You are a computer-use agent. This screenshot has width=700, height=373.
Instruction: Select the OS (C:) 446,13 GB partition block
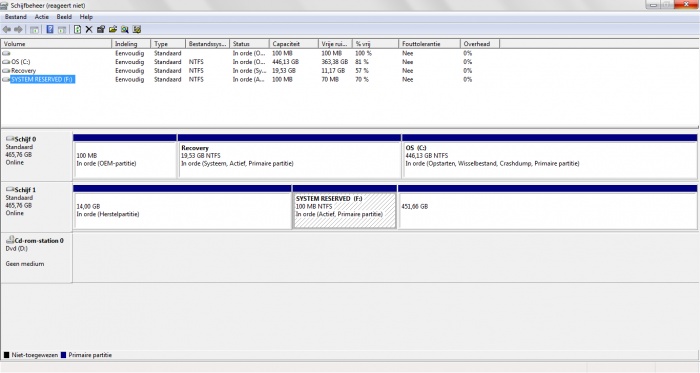tap(550, 156)
